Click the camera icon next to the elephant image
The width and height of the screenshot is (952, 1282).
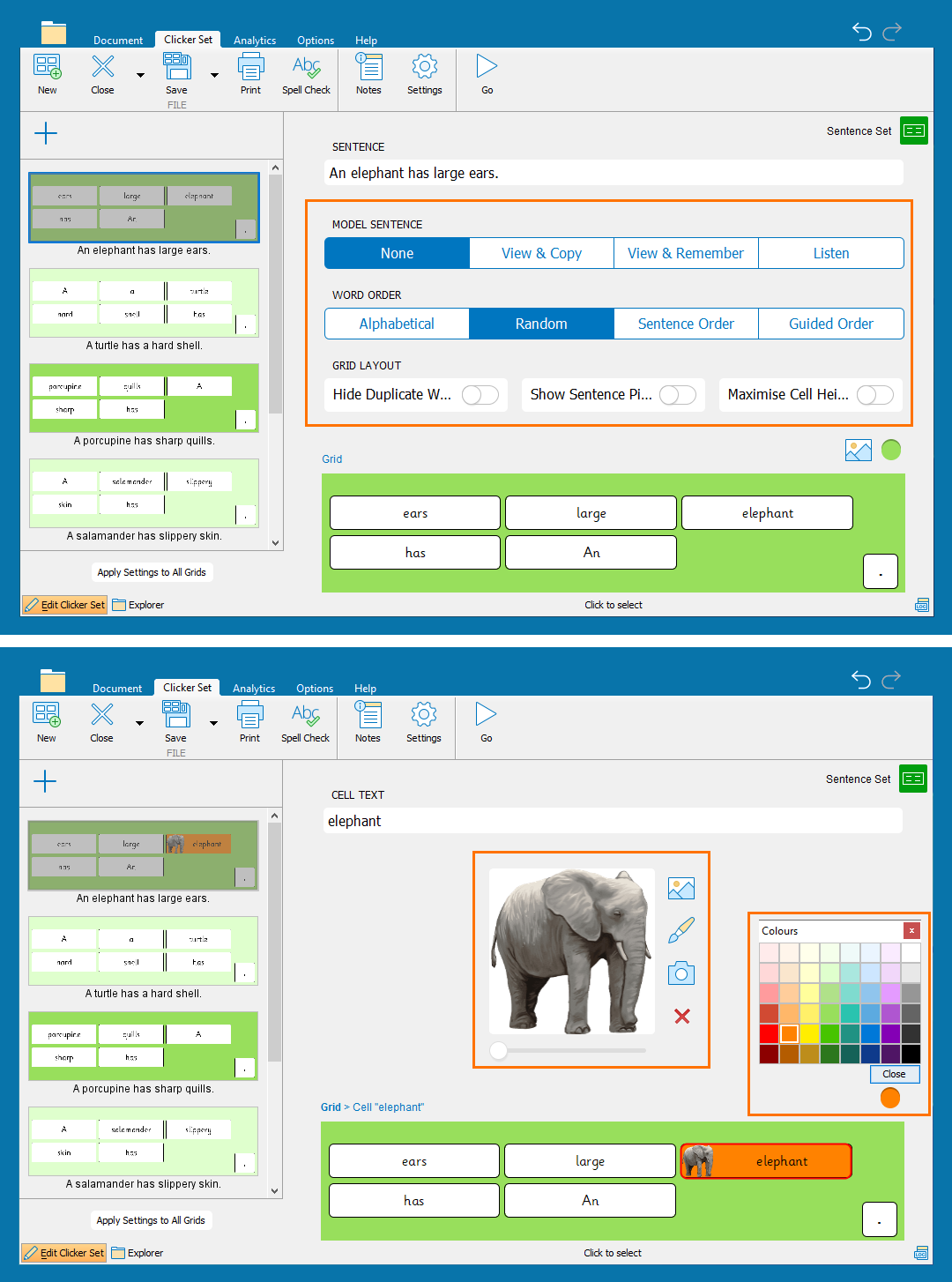click(681, 973)
